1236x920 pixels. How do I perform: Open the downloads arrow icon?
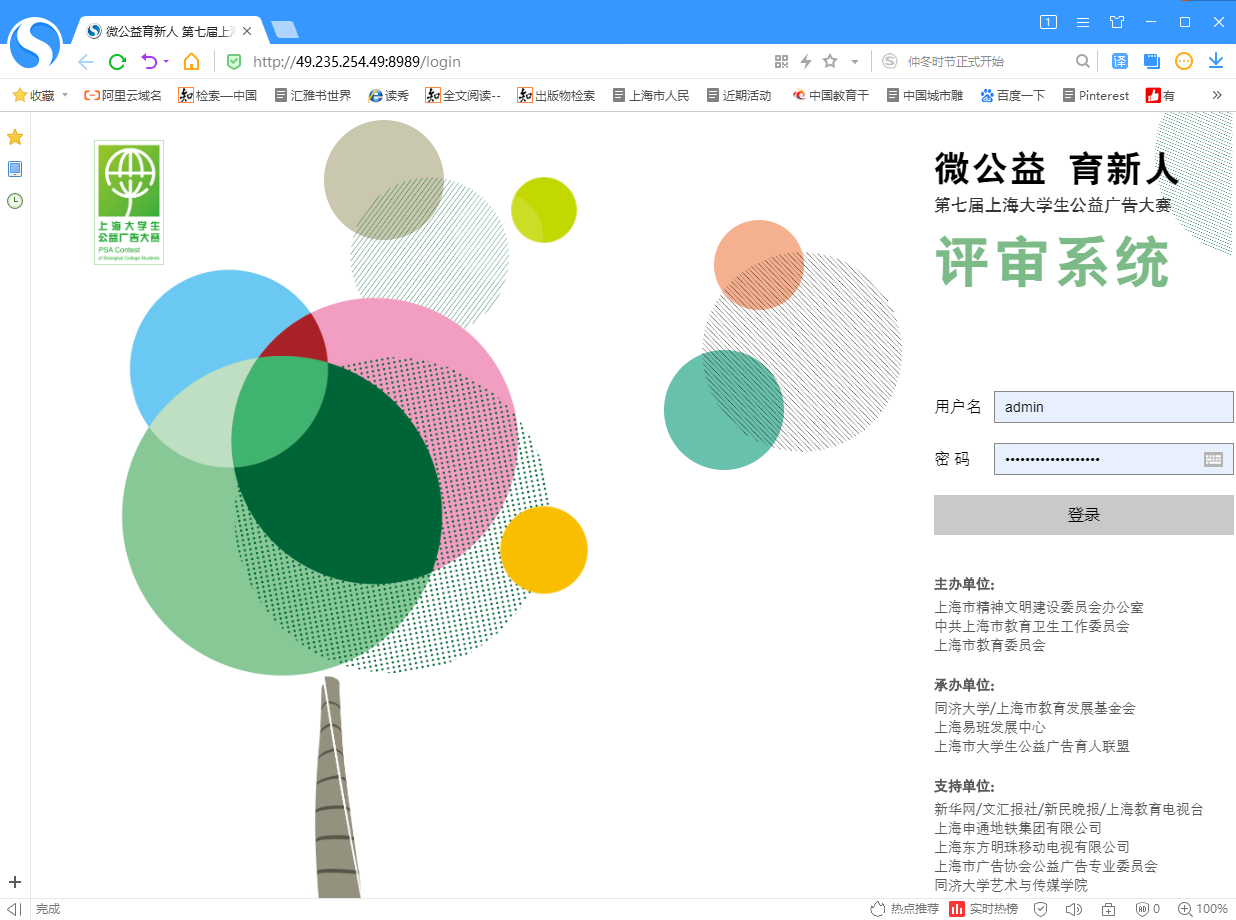click(1216, 62)
